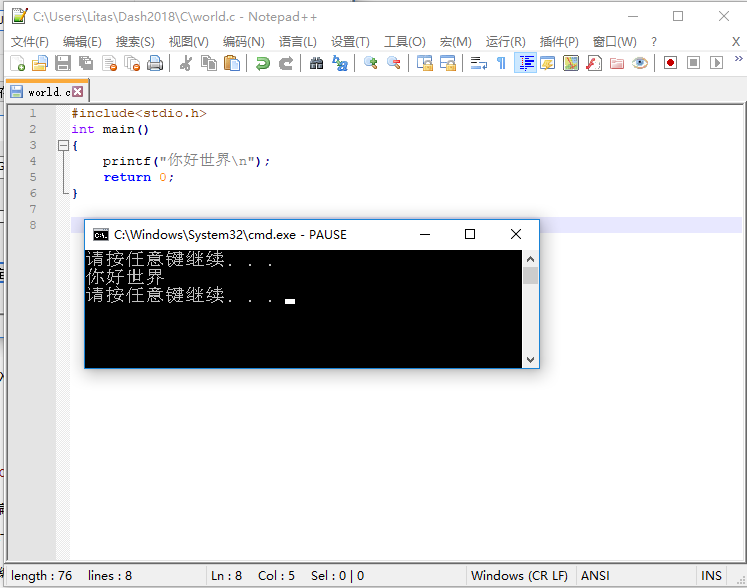
Task: Click the Stop recording macro button
Action: (694, 63)
